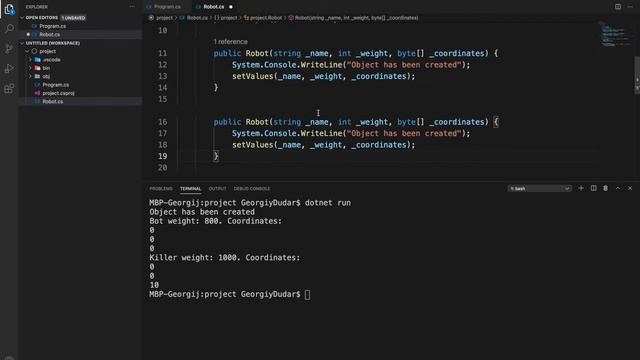Screen dimensions: 640x360
Task: Click the terminal prompt input cursor
Action: 307,295
